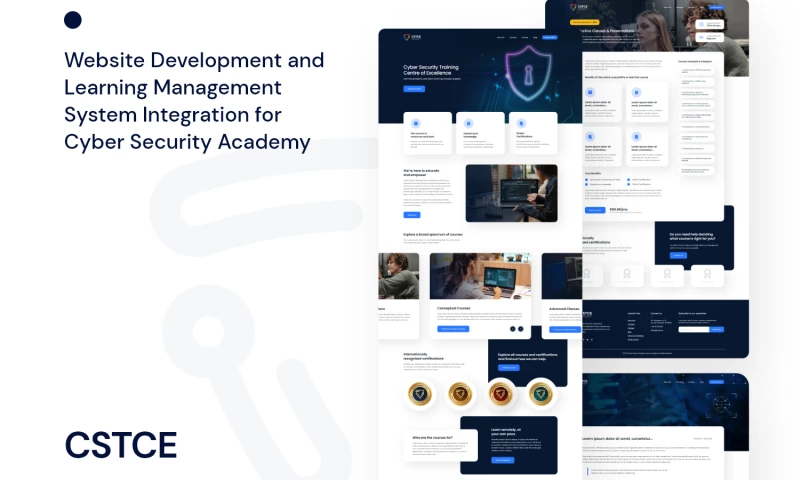Click the blue button under 'We're here to educate'
The height and width of the screenshot is (480, 800).
[x=412, y=215]
